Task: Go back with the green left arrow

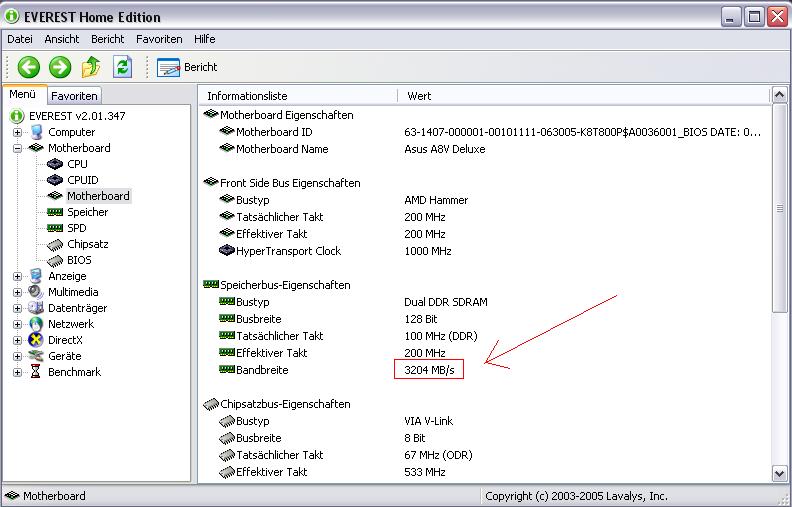Action: [x=29, y=67]
